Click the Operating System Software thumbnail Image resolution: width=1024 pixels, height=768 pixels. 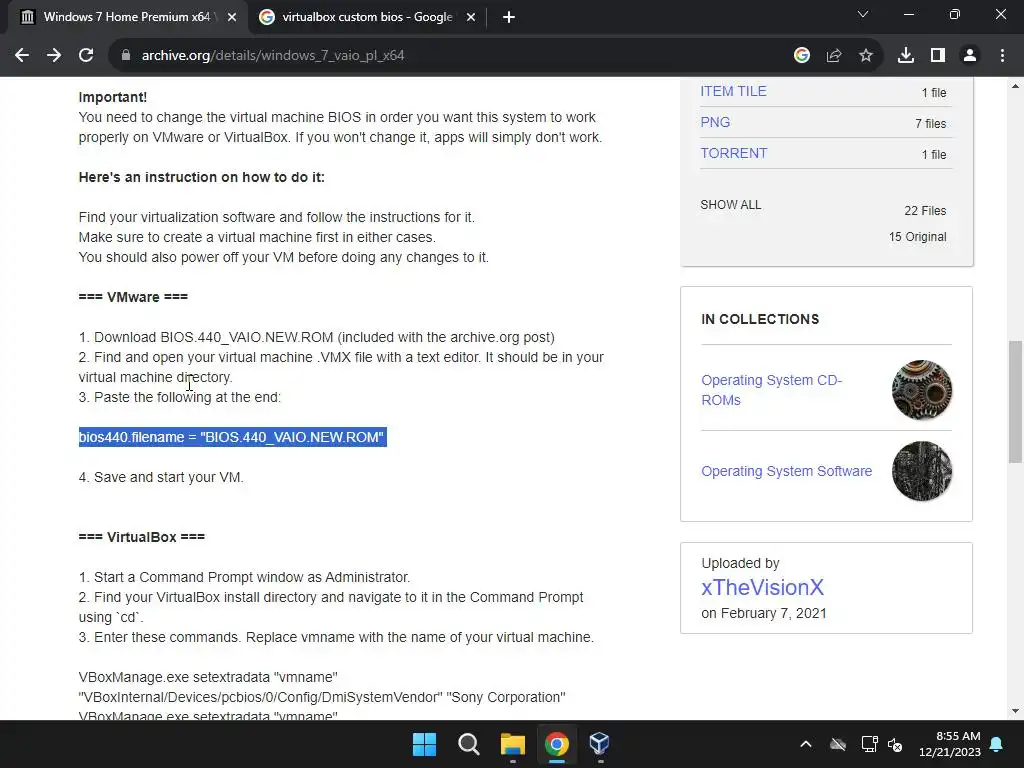[921, 471]
